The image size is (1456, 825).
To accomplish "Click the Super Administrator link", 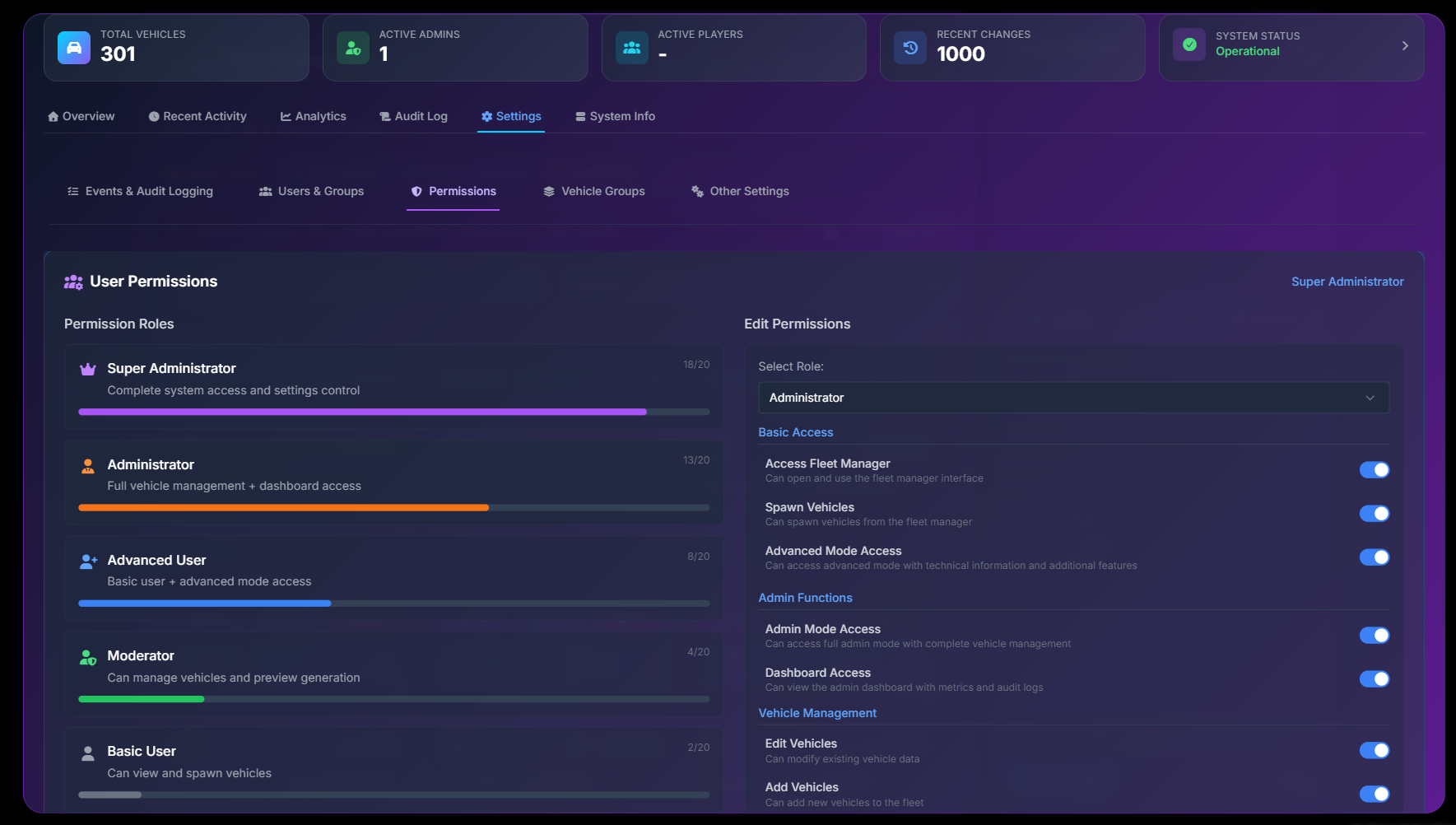I will 1347,282.
